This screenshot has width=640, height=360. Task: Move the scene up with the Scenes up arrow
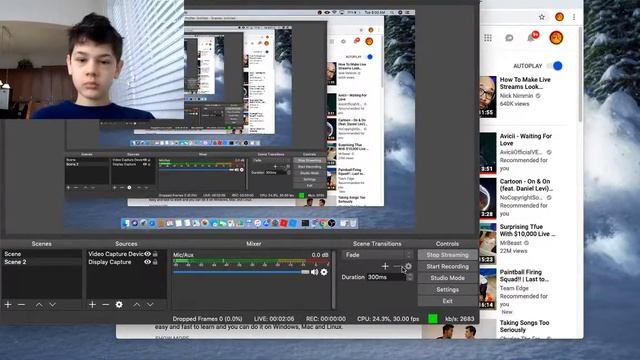point(39,304)
